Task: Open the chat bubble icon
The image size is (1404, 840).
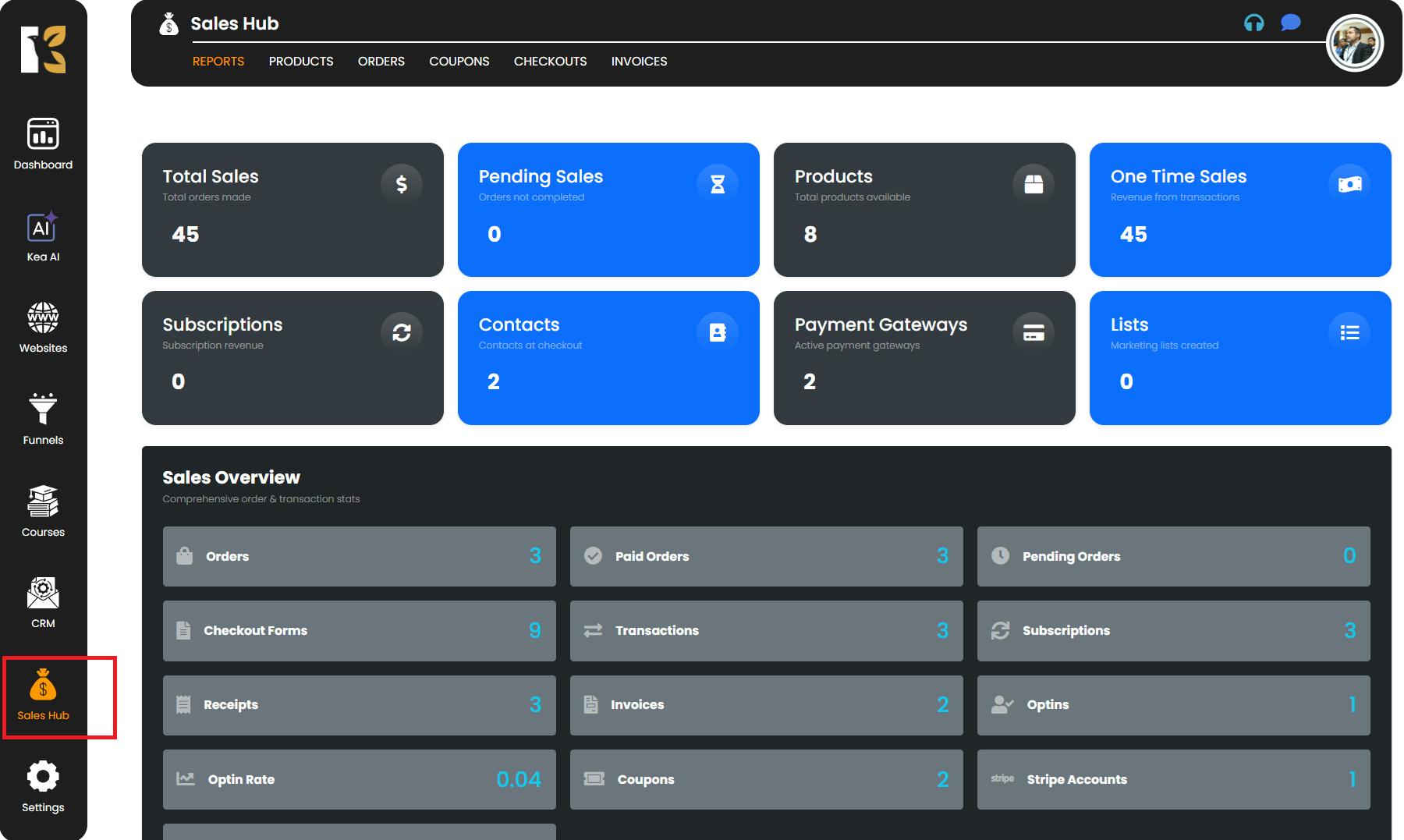Action: tap(1290, 23)
